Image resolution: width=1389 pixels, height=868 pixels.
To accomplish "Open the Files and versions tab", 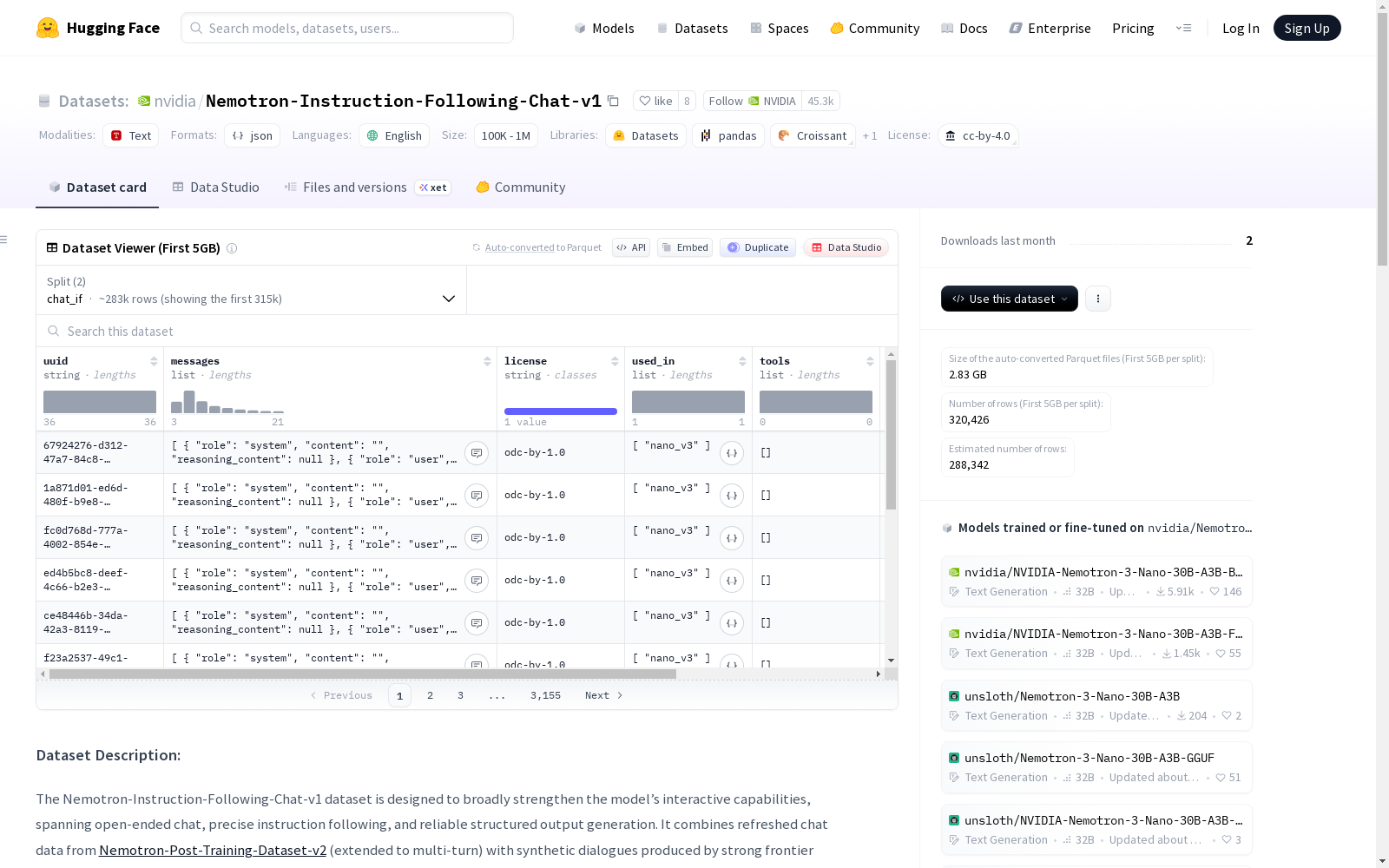I will coord(367,187).
